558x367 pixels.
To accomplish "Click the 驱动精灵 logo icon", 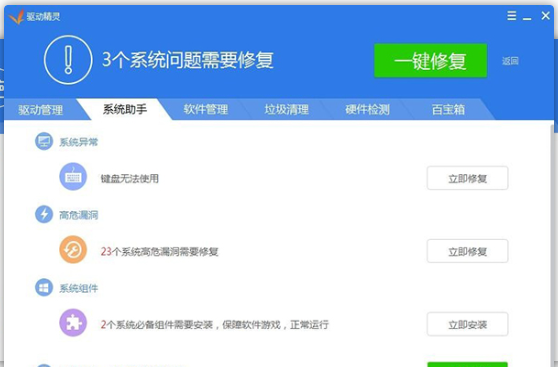I will [16, 17].
